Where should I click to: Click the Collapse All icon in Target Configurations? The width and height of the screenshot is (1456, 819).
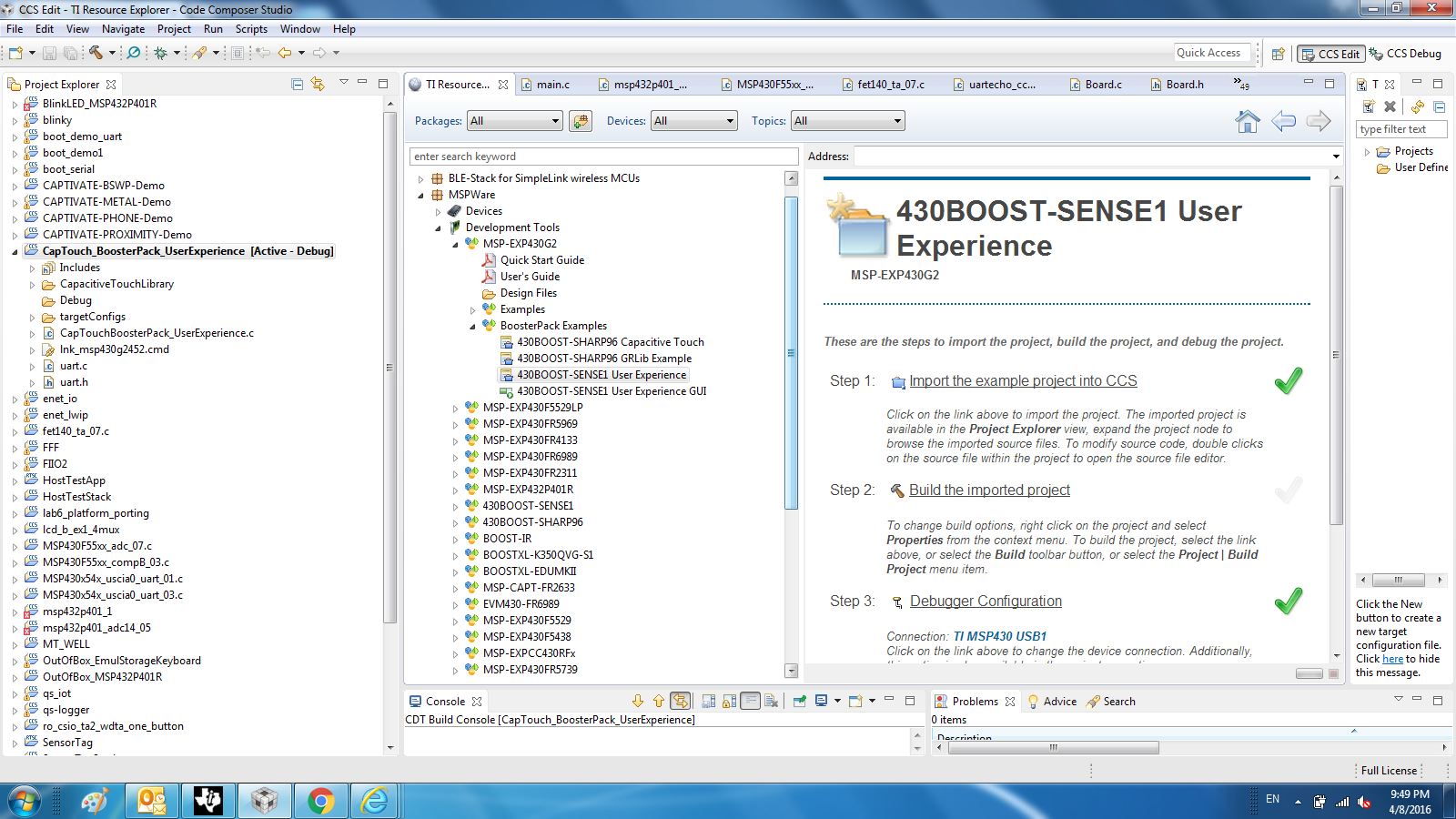(x=1440, y=106)
